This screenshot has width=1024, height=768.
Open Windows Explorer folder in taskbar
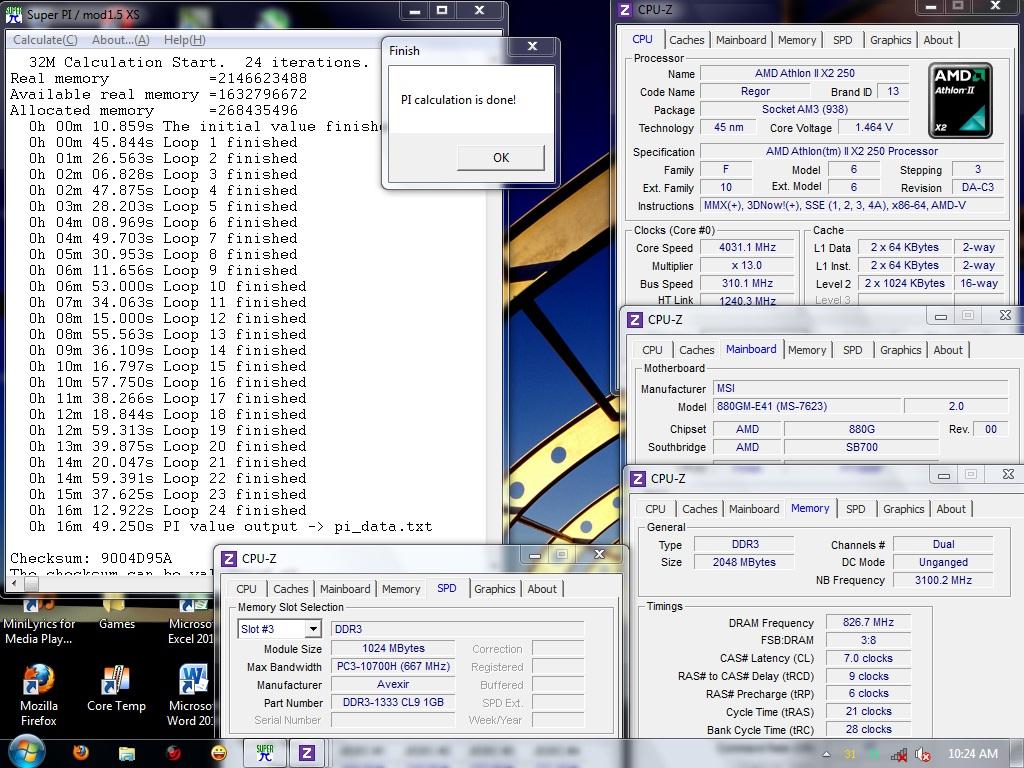coord(127,754)
